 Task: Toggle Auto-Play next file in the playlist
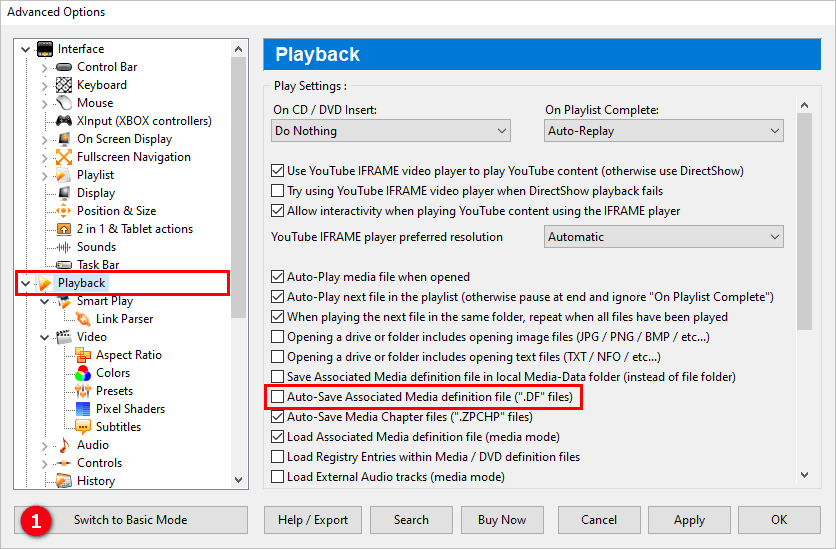(277, 297)
